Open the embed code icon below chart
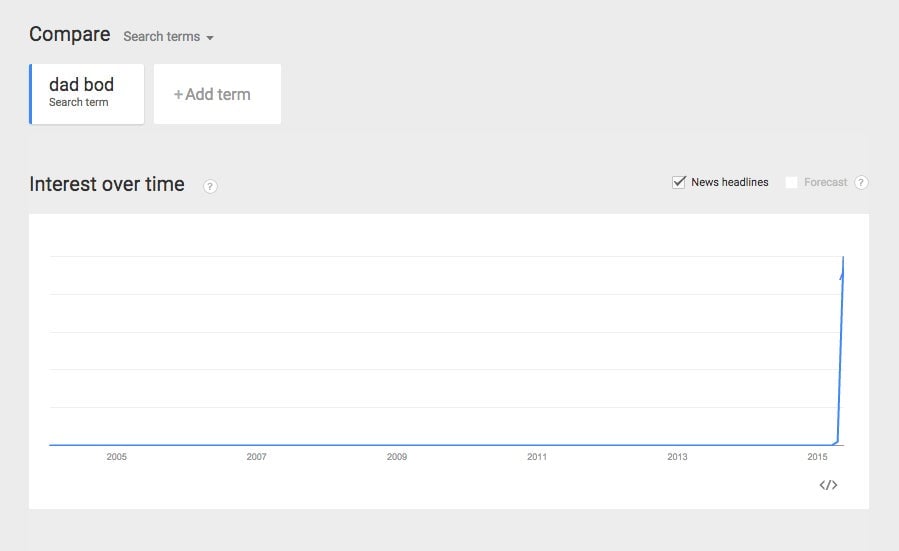The image size is (899, 551). click(828, 485)
